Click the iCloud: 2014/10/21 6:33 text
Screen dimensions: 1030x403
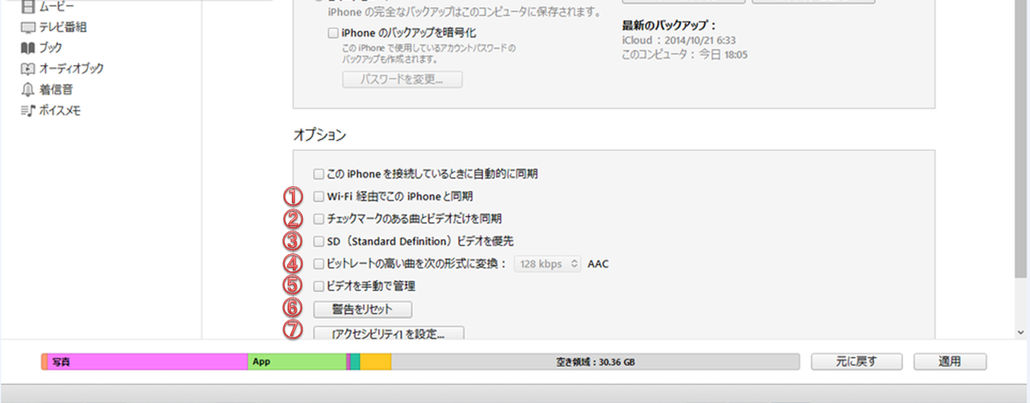click(679, 41)
